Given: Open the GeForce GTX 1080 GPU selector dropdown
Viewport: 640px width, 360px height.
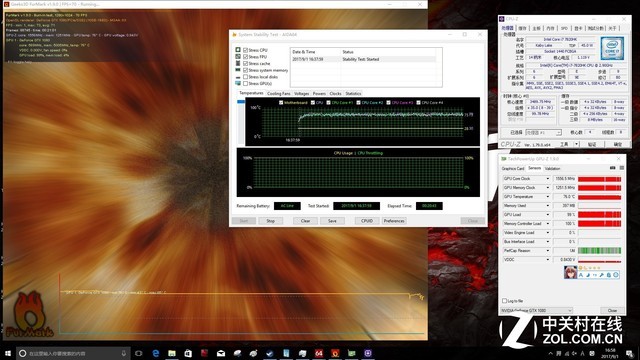Looking at the screenshot, I should coord(536,311).
